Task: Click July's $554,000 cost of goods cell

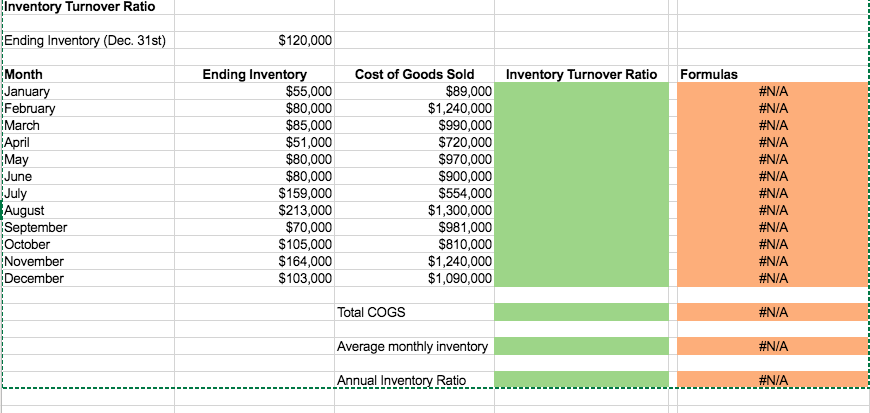Action: (x=414, y=193)
